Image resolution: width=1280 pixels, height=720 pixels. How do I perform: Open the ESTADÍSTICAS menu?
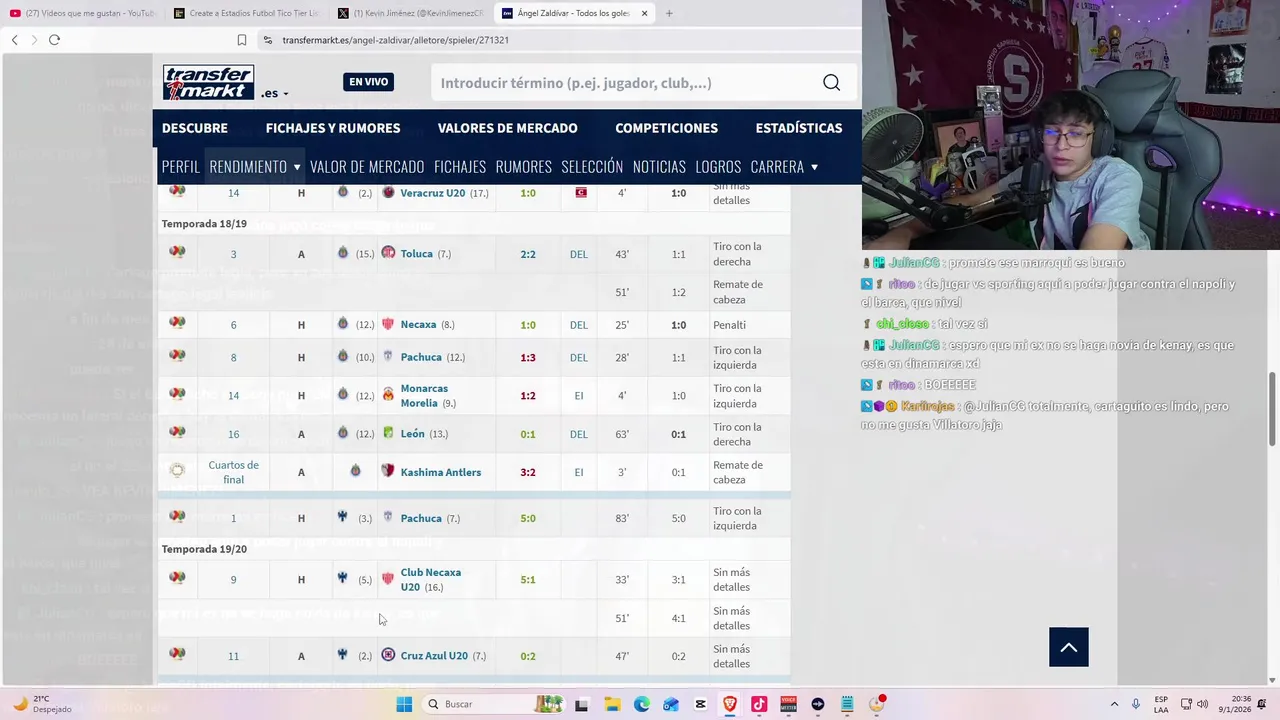click(x=799, y=128)
